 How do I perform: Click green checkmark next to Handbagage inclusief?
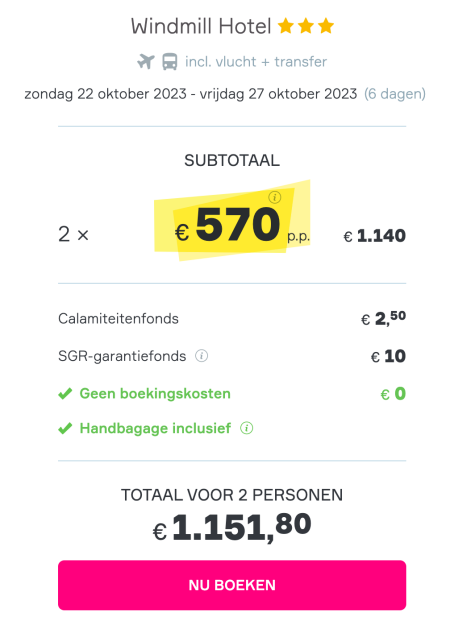[x=65, y=428]
